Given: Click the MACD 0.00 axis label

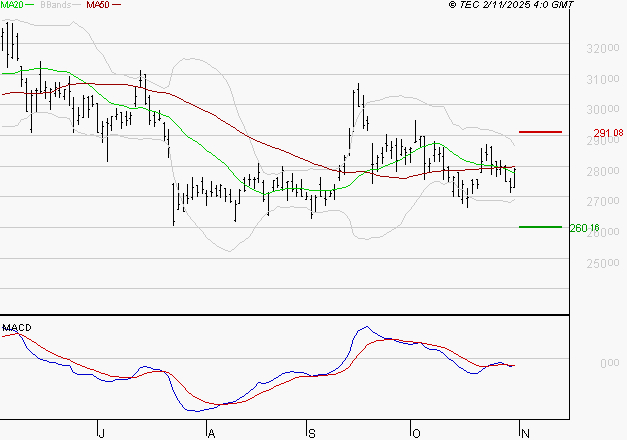Looking at the screenshot, I should click(610, 363).
